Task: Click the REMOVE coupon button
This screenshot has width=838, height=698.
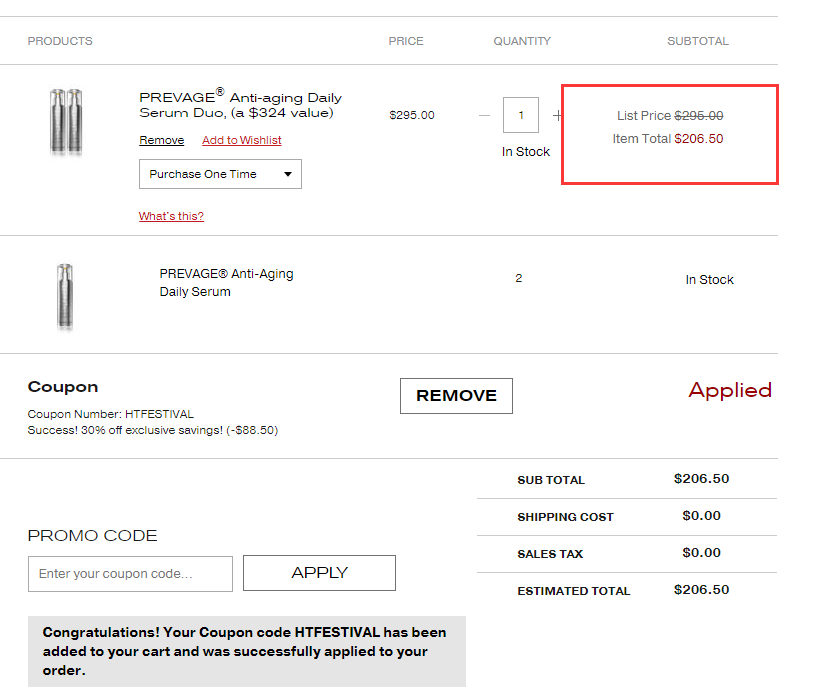Action: click(x=456, y=396)
